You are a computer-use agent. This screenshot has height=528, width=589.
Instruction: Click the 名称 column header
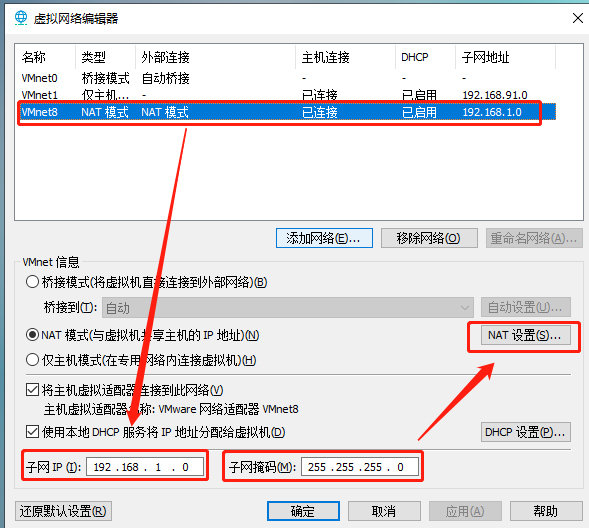tap(45, 57)
